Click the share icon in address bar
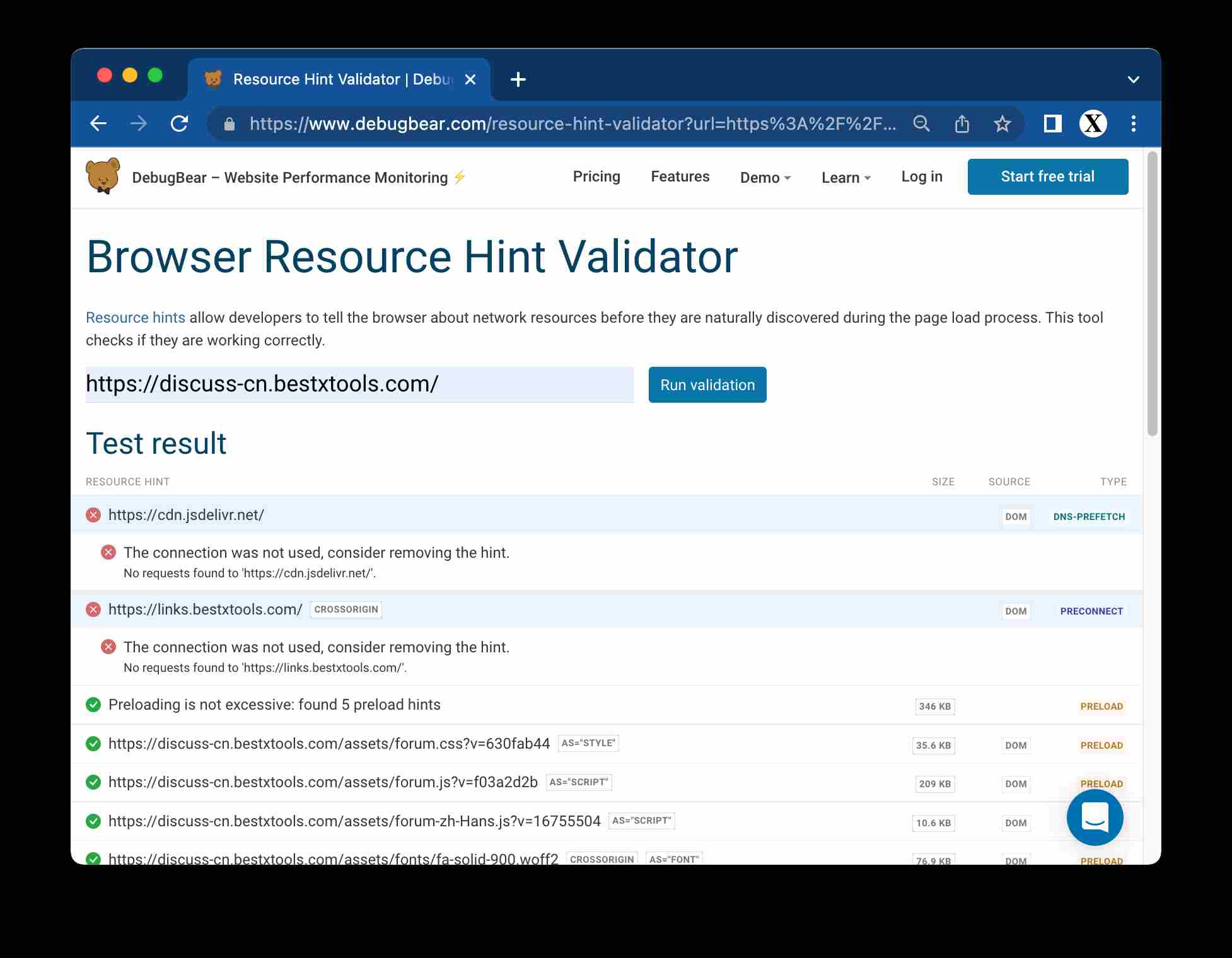The height and width of the screenshot is (958, 1232). coord(962,124)
